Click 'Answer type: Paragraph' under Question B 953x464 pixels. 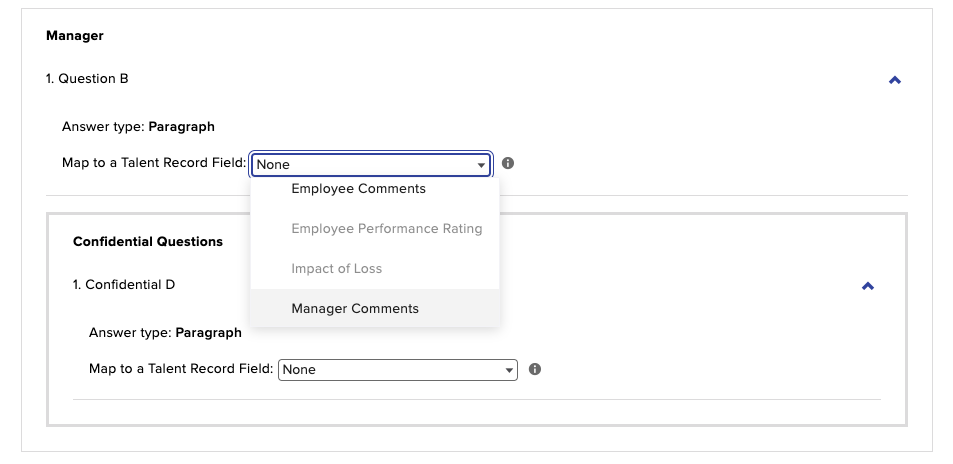(138, 127)
